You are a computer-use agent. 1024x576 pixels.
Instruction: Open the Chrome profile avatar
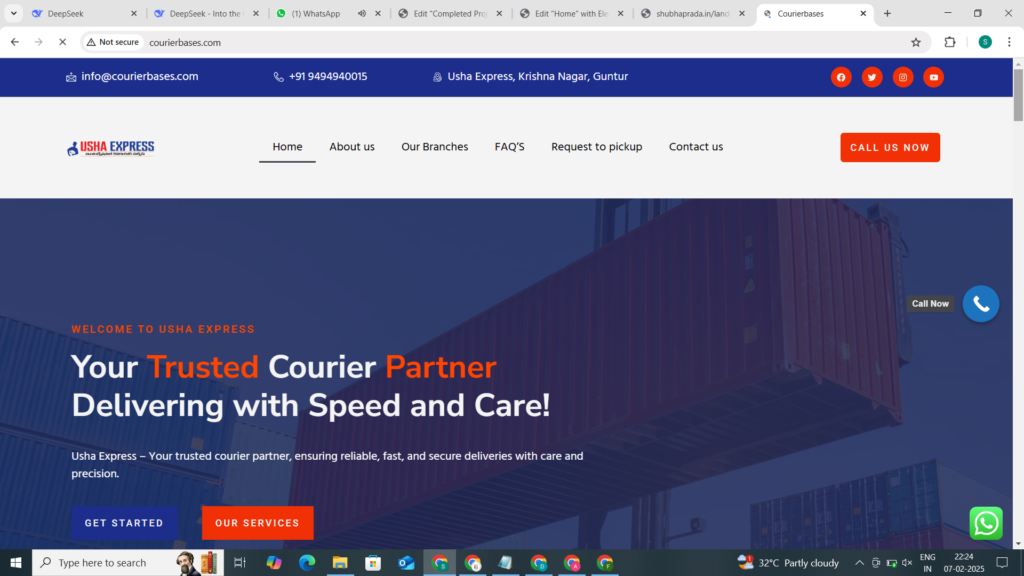[x=985, y=42]
